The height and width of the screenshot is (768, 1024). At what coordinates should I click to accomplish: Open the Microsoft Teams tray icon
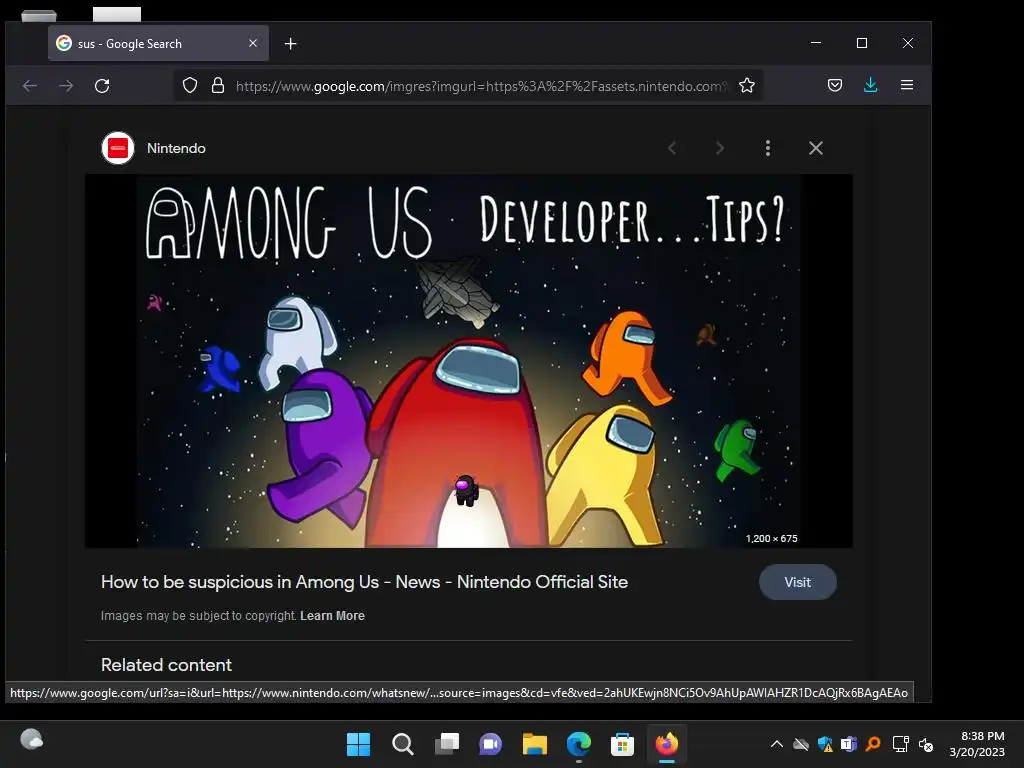click(848, 744)
